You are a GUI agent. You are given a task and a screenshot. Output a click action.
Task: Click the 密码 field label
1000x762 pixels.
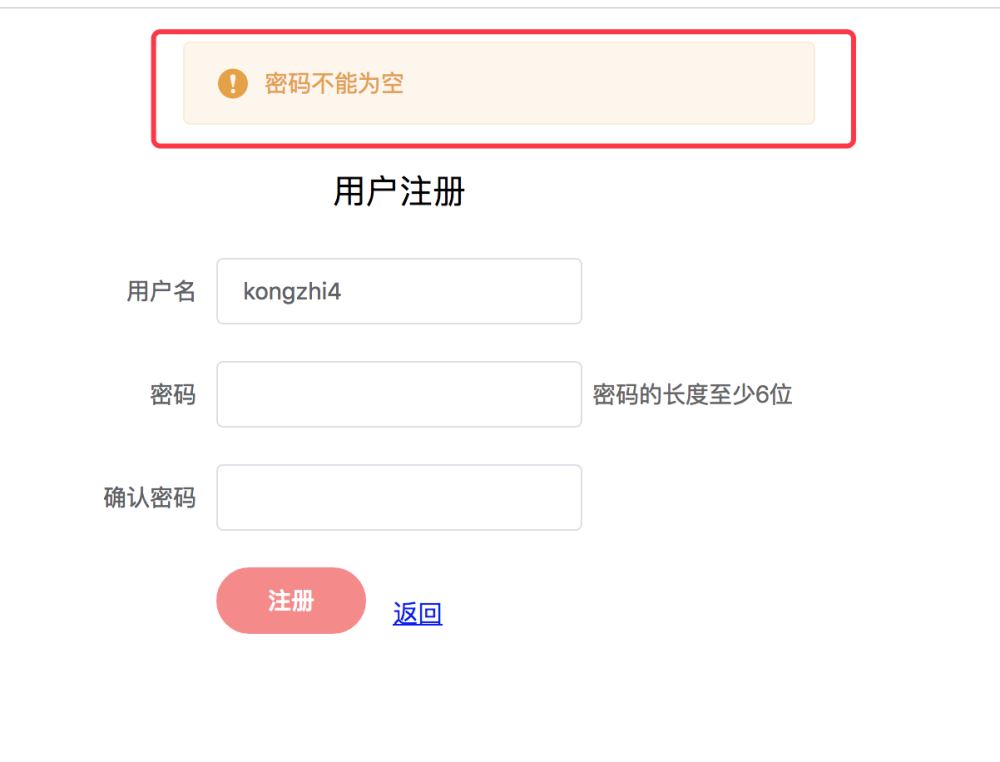pyautogui.click(x=173, y=395)
